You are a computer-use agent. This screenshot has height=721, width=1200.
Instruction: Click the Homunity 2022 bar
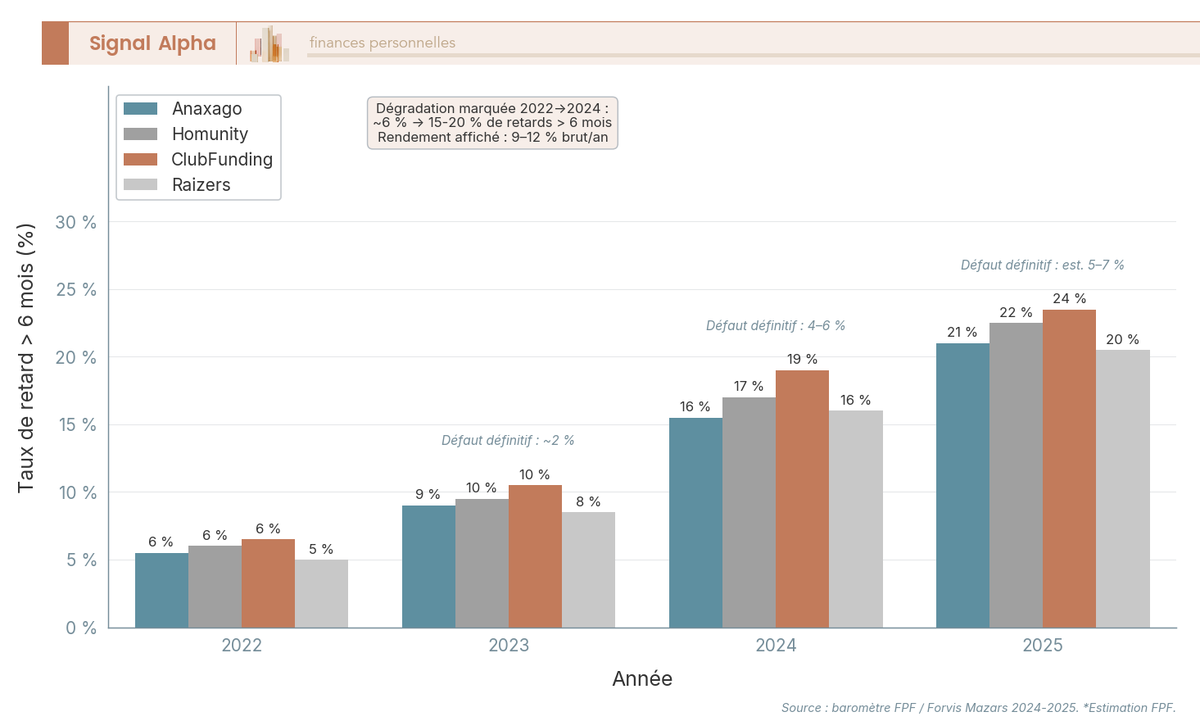click(215, 587)
